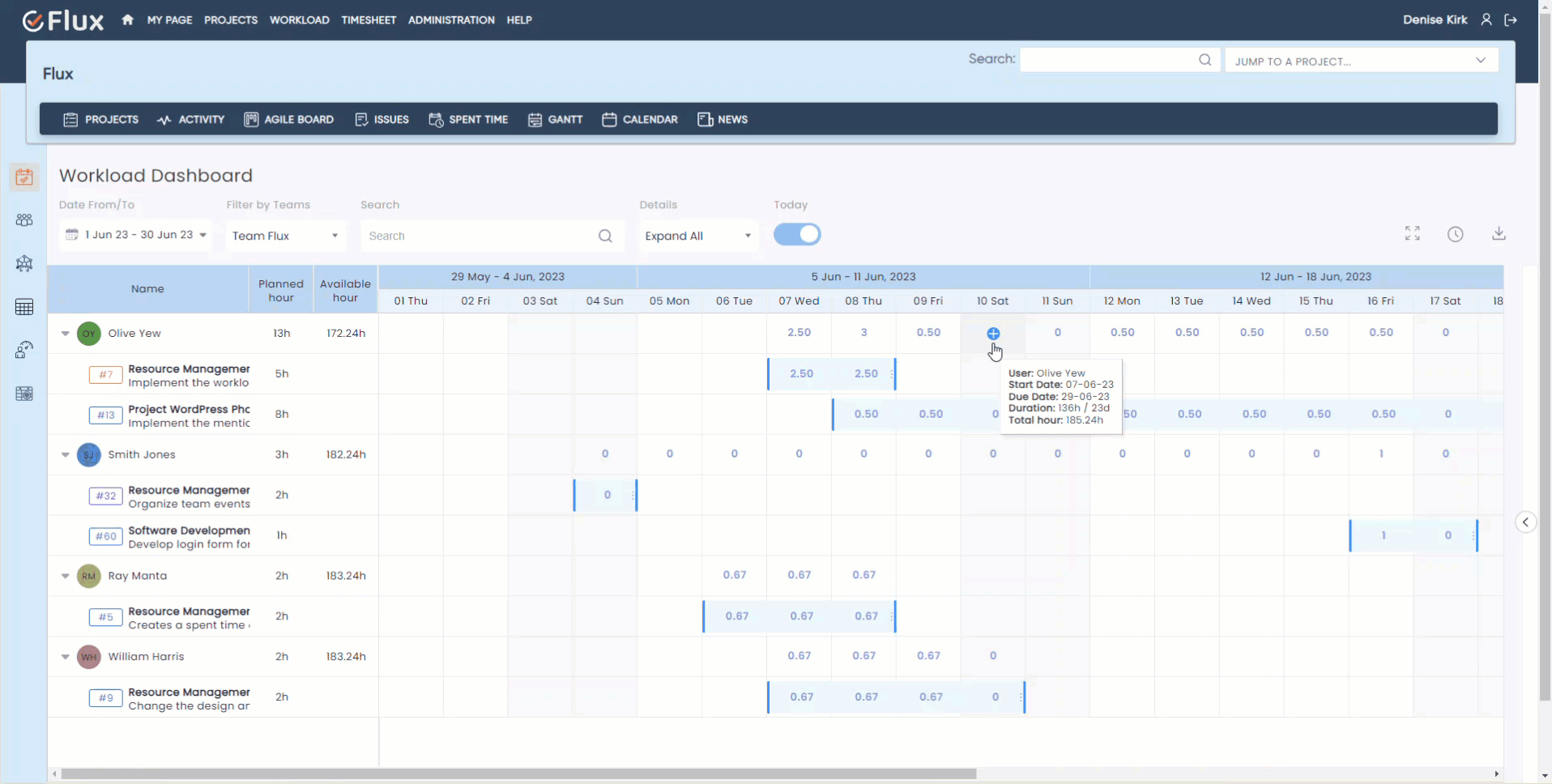The width and height of the screenshot is (1552, 784).
Task: Click the clock history icon
Action: [x=1455, y=234]
